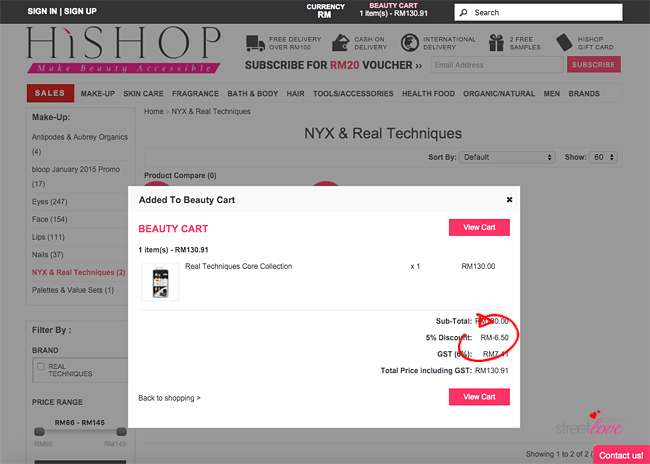Image resolution: width=650 pixels, height=464 pixels.
Task: Select Eyes (247) category
Action: point(49,202)
